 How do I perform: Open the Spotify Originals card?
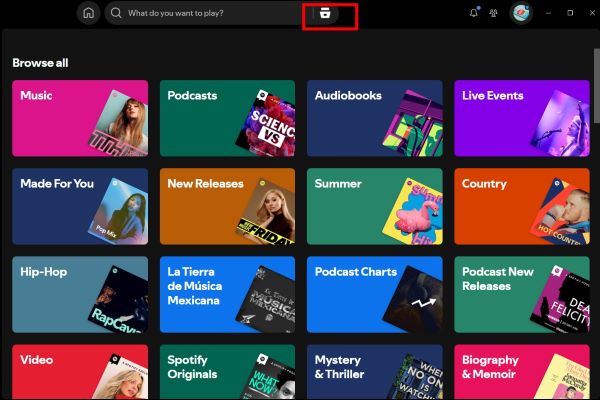pyautogui.click(x=227, y=372)
